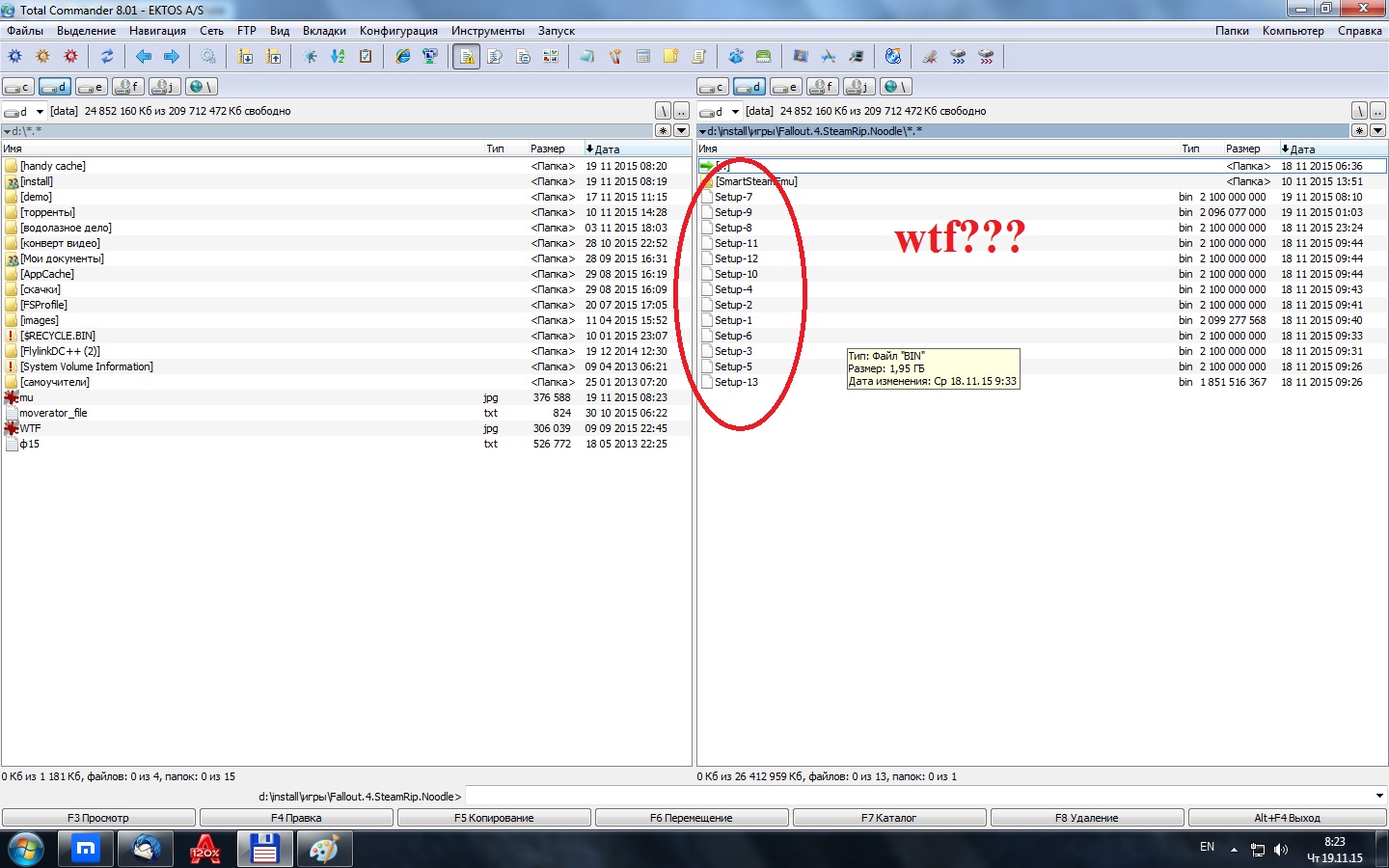
Task: Switch left panel to drive e
Action: point(92,87)
